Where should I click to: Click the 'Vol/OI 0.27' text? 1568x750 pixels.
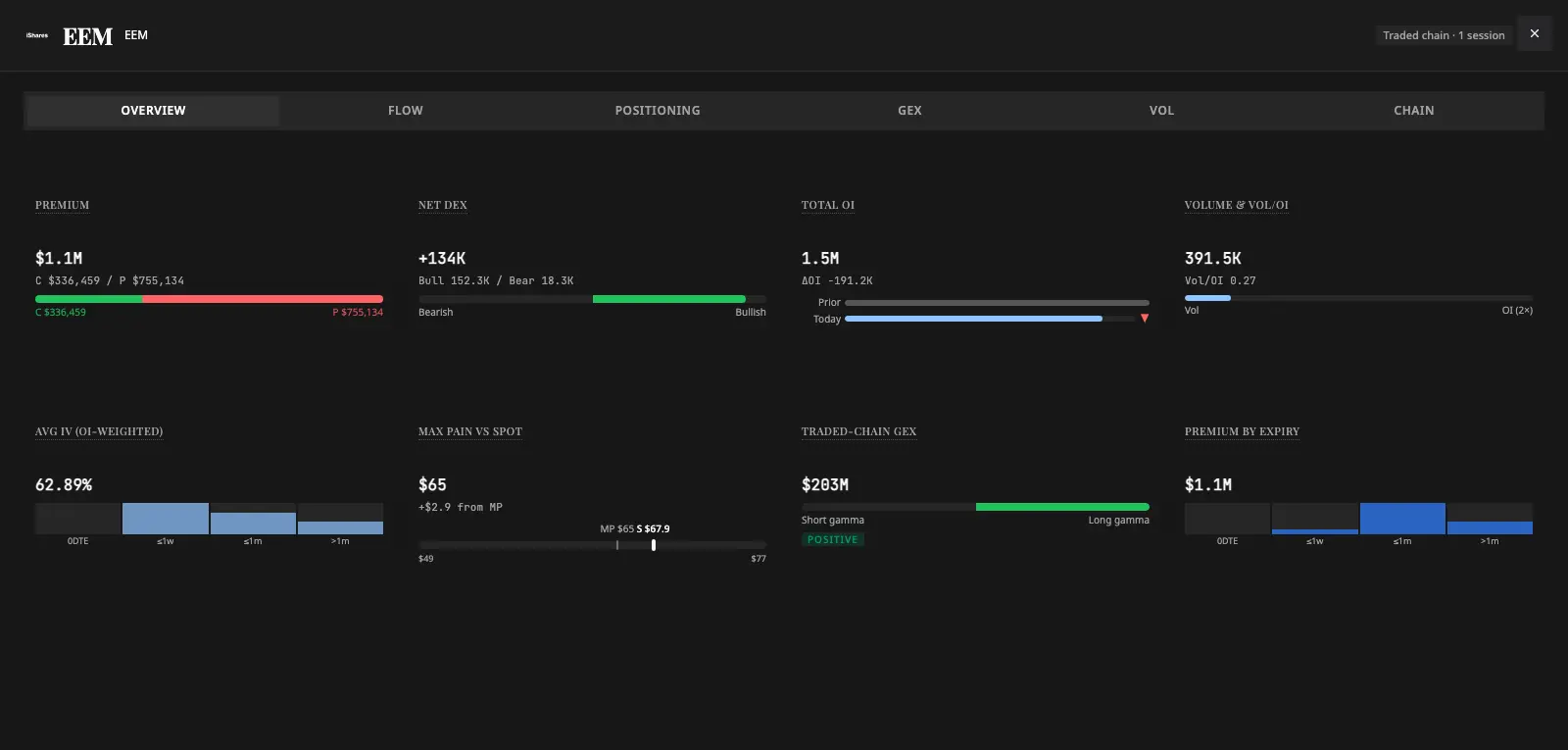pyautogui.click(x=1220, y=280)
